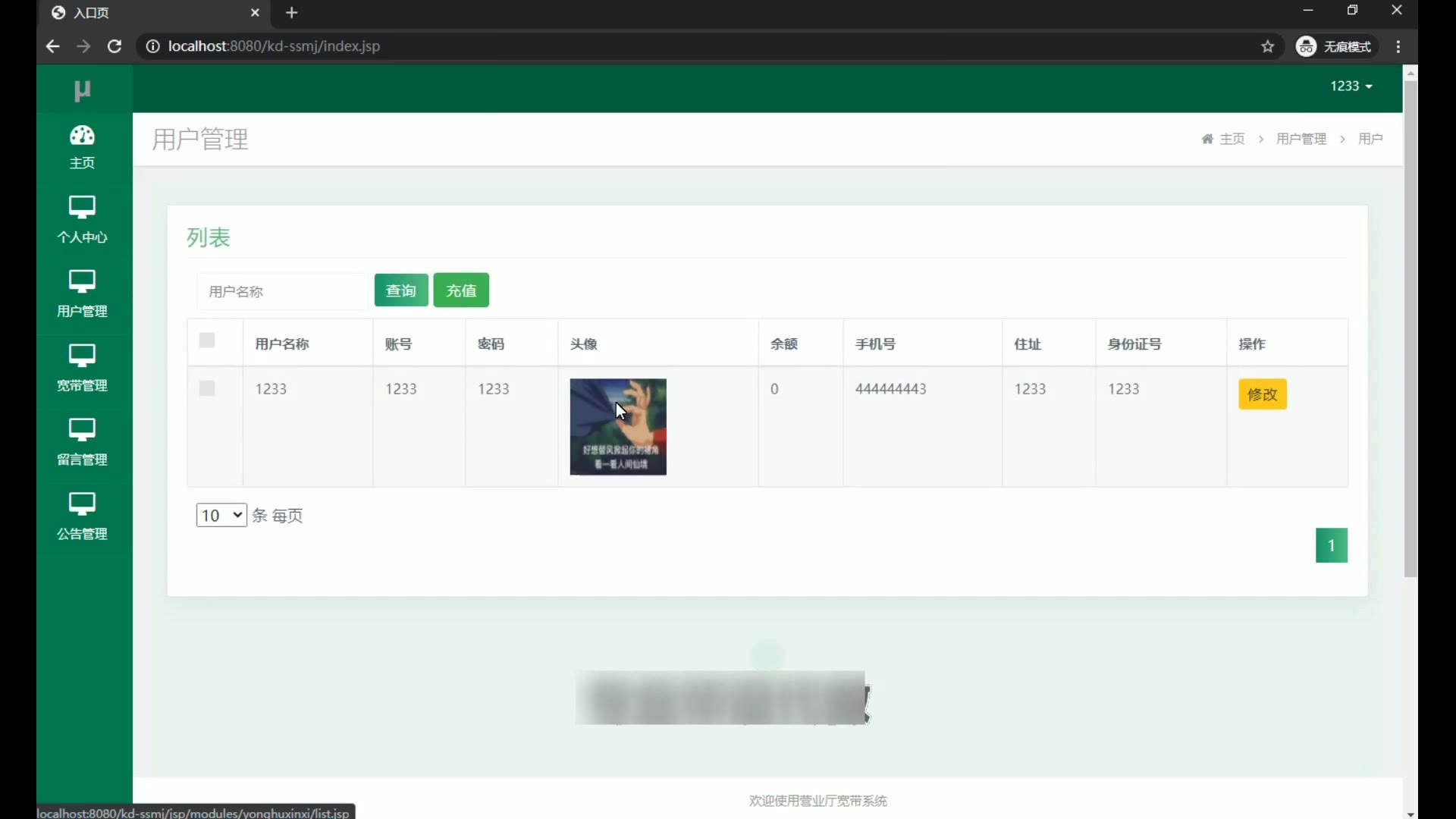Click 用户管理 in the breadcrumb
The width and height of the screenshot is (1456, 819).
pyautogui.click(x=1301, y=139)
